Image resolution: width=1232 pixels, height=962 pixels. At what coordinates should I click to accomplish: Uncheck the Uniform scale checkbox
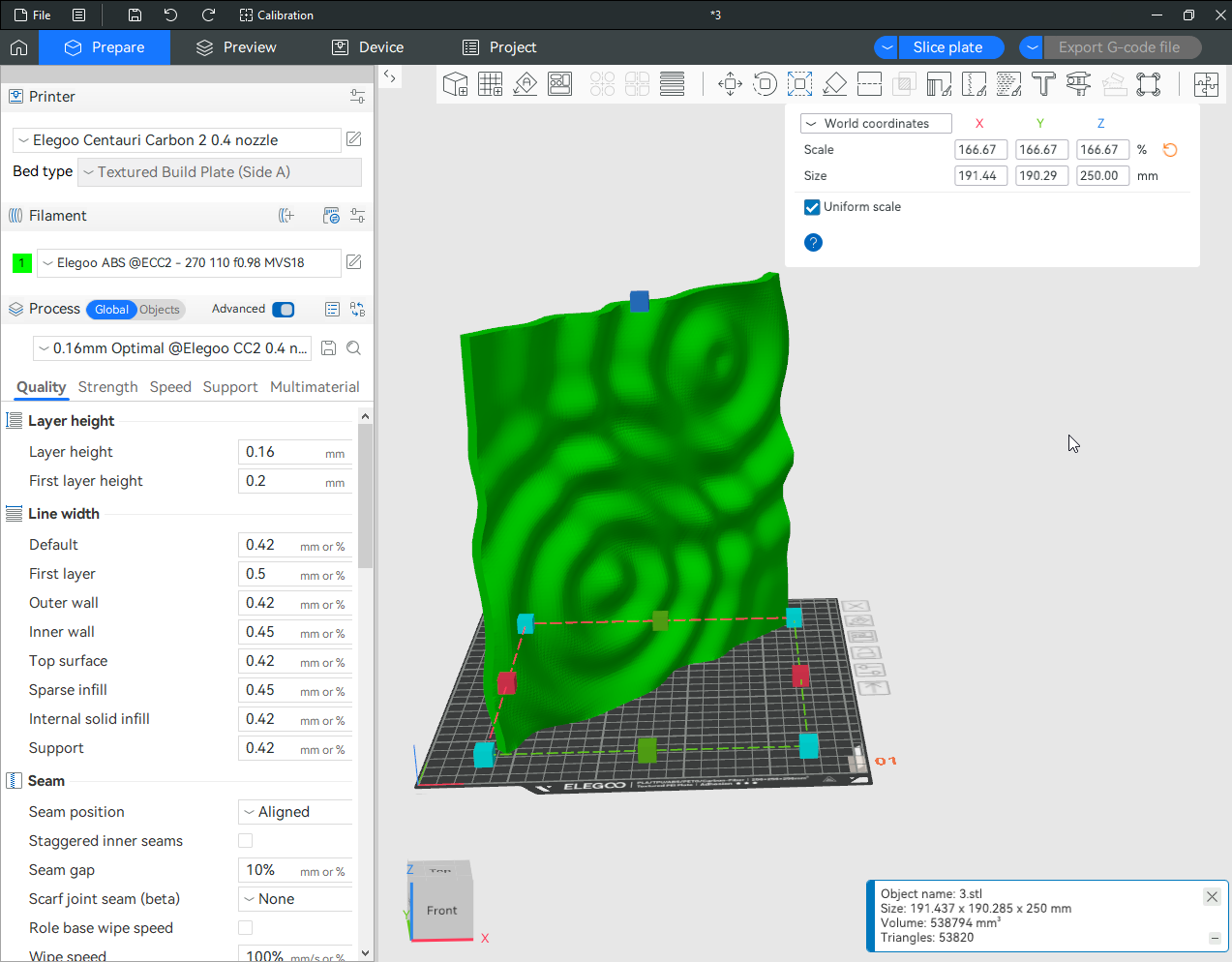coord(812,207)
